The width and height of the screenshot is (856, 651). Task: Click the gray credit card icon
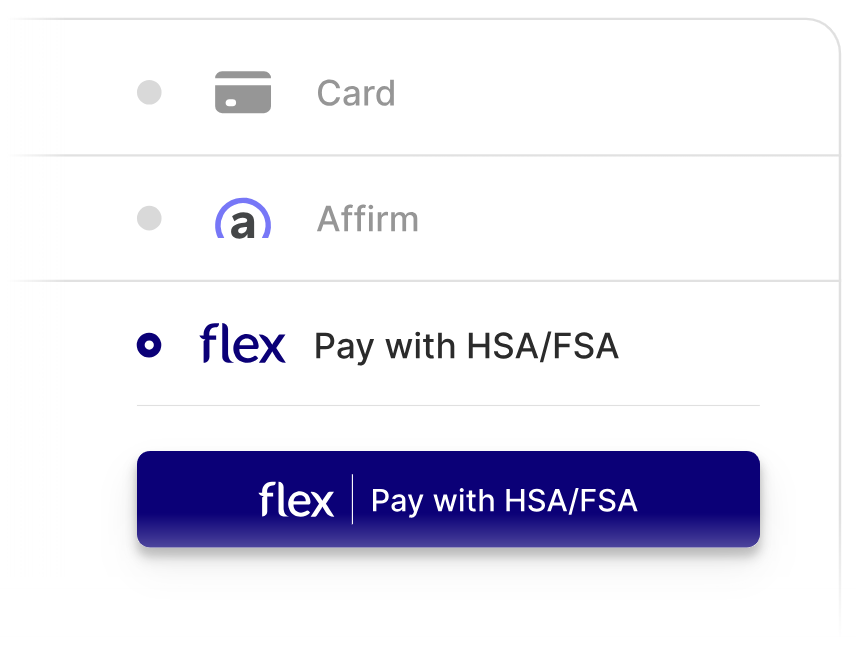pyautogui.click(x=243, y=93)
